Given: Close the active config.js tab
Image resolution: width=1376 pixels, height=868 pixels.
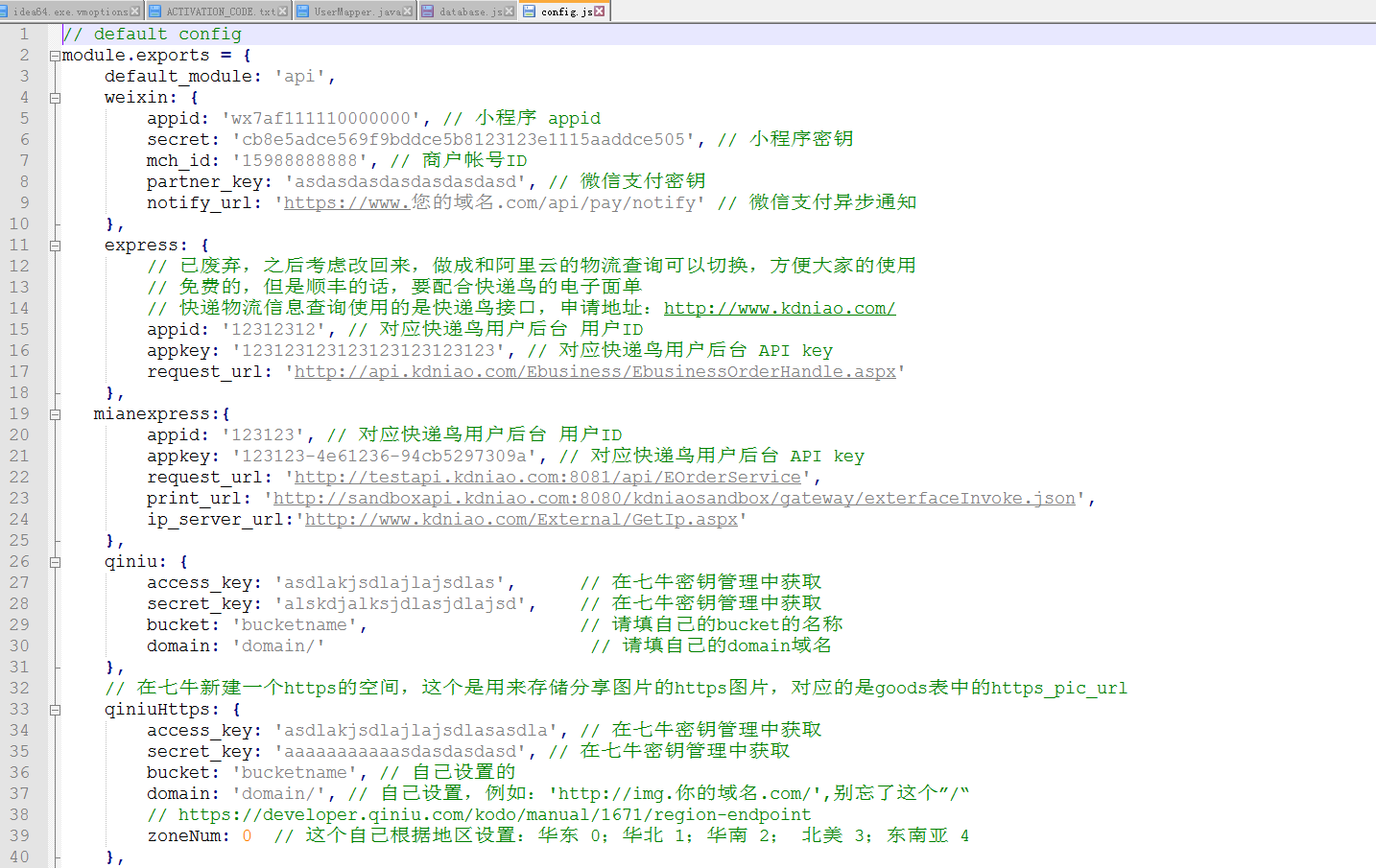Looking at the screenshot, I should [600, 12].
